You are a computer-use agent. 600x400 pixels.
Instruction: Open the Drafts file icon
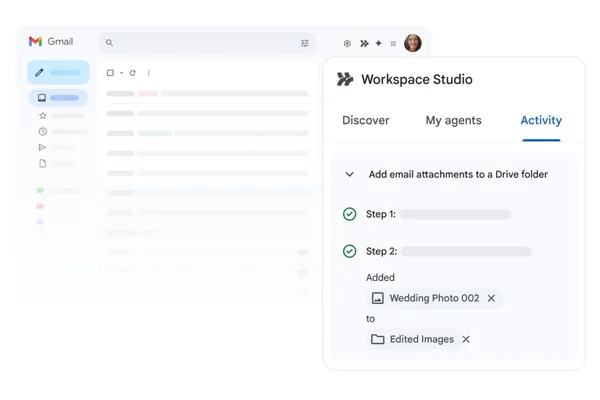point(42,163)
